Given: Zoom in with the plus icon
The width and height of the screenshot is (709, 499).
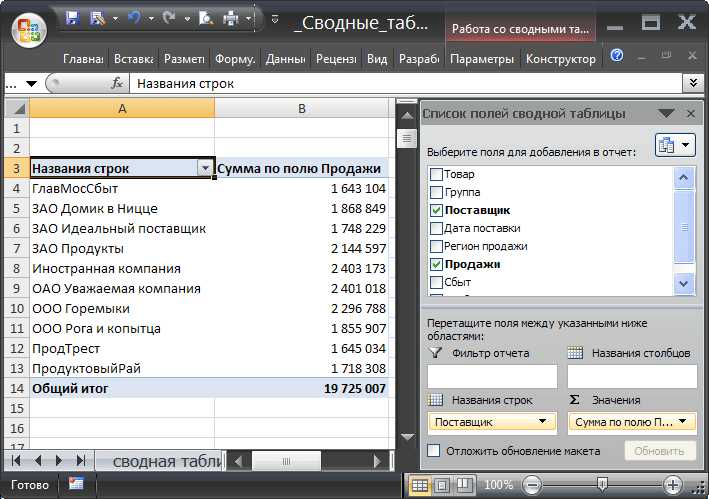Looking at the screenshot, I should 673,485.
